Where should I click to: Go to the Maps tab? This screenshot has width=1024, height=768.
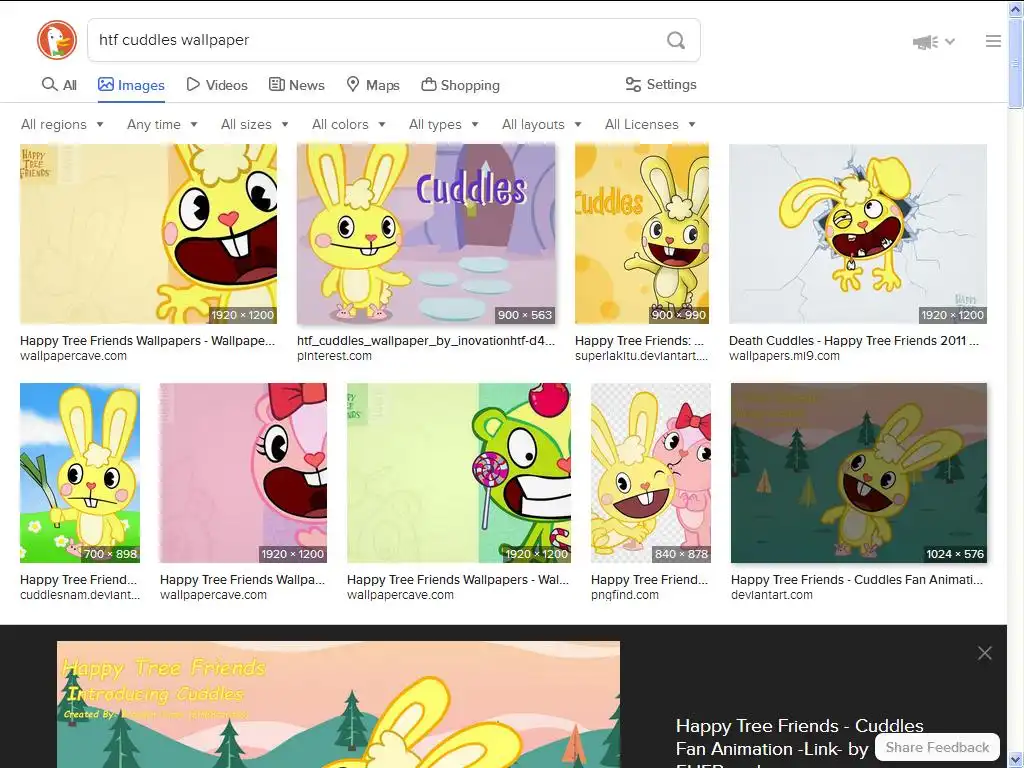coord(373,85)
